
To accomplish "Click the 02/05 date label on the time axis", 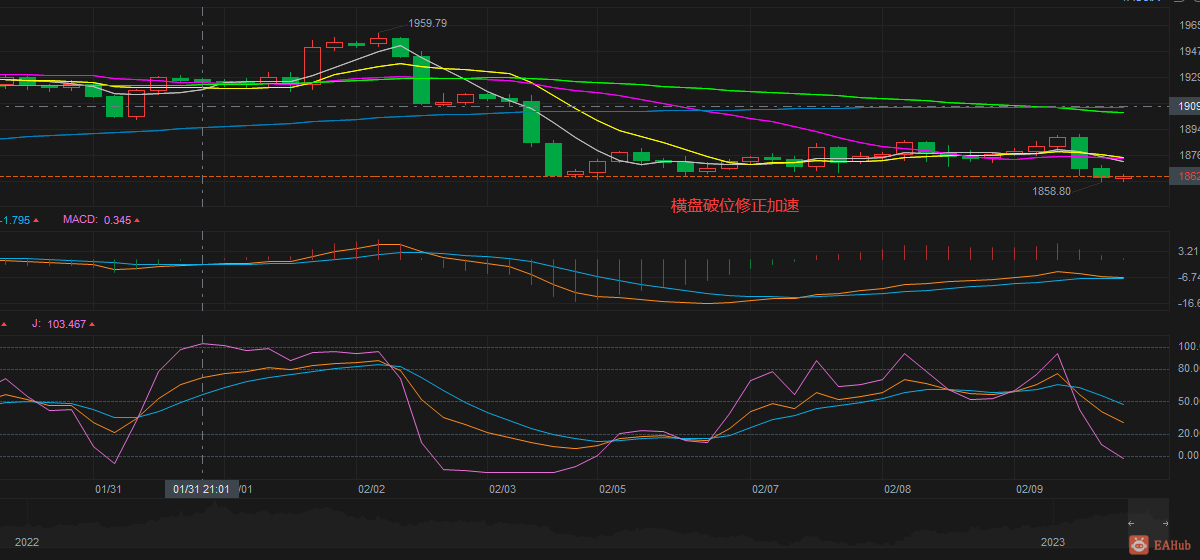I will (x=612, y=490).
